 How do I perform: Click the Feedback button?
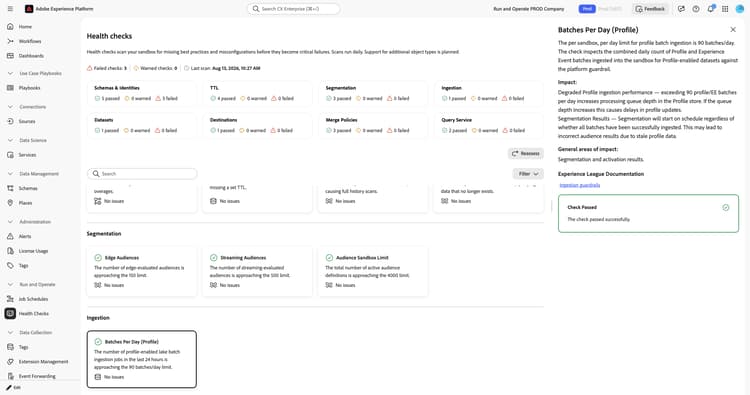650,9
